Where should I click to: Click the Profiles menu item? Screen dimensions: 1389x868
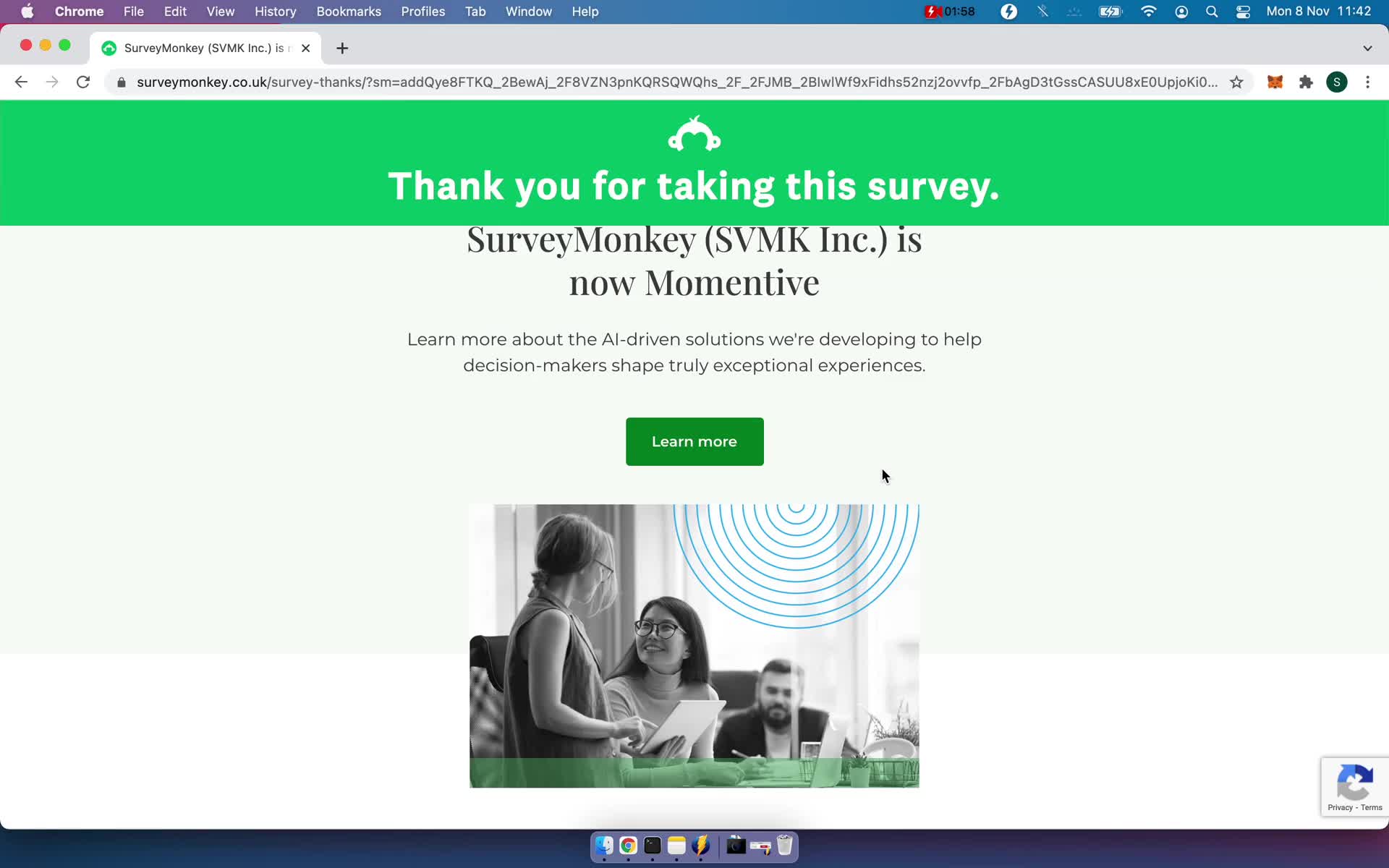[423, 11]
